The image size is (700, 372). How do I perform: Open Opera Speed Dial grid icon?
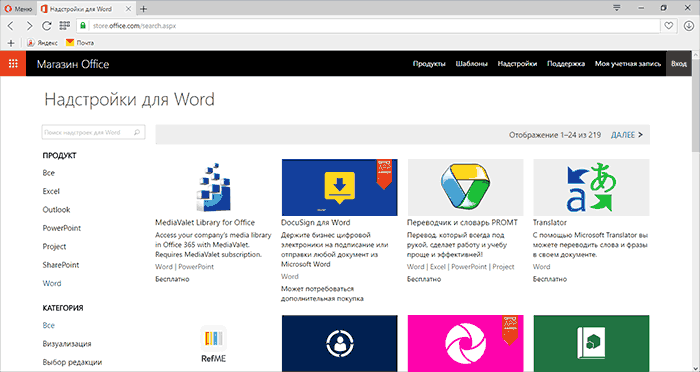tap(64, 26)
